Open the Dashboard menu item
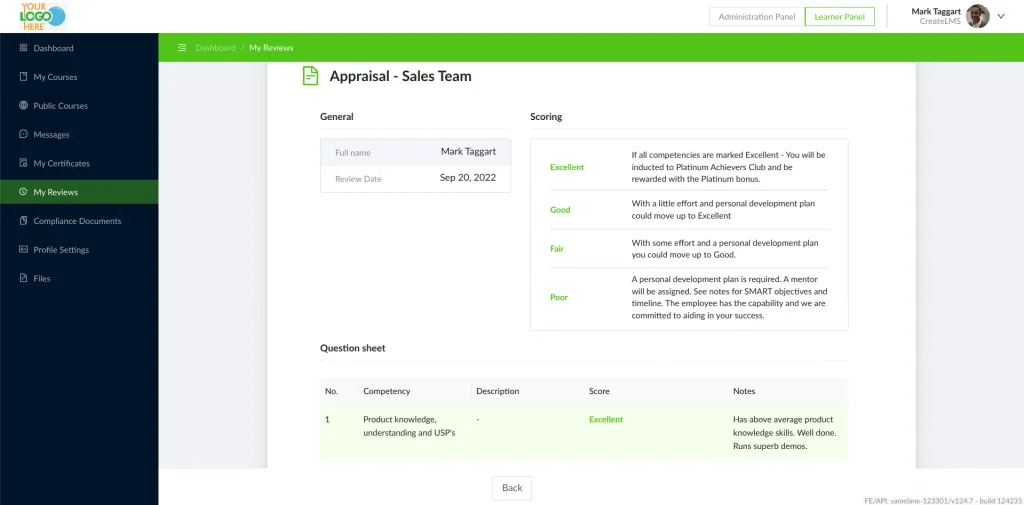The height and width of the screenshot is (505, 1024). pos(79,48)
